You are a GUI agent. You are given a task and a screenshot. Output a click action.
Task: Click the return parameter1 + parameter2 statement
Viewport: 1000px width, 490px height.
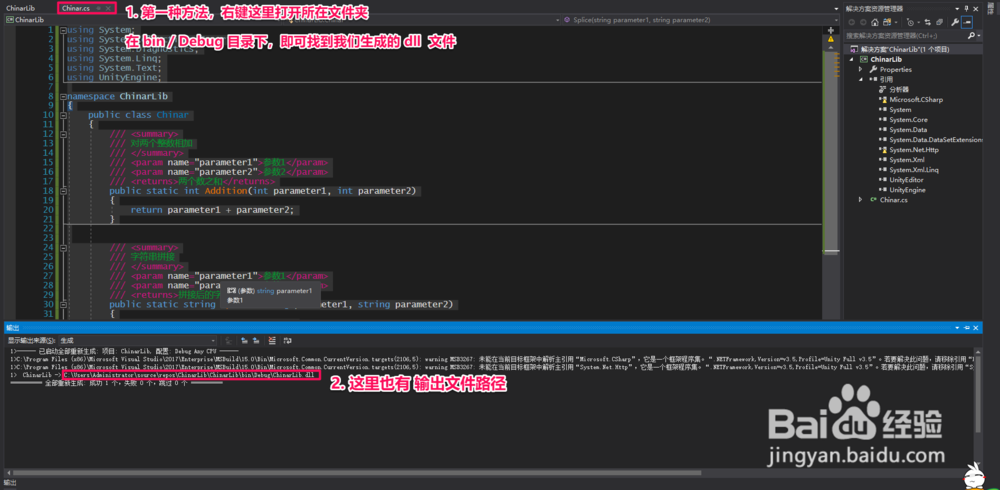(x=214, y=210)
